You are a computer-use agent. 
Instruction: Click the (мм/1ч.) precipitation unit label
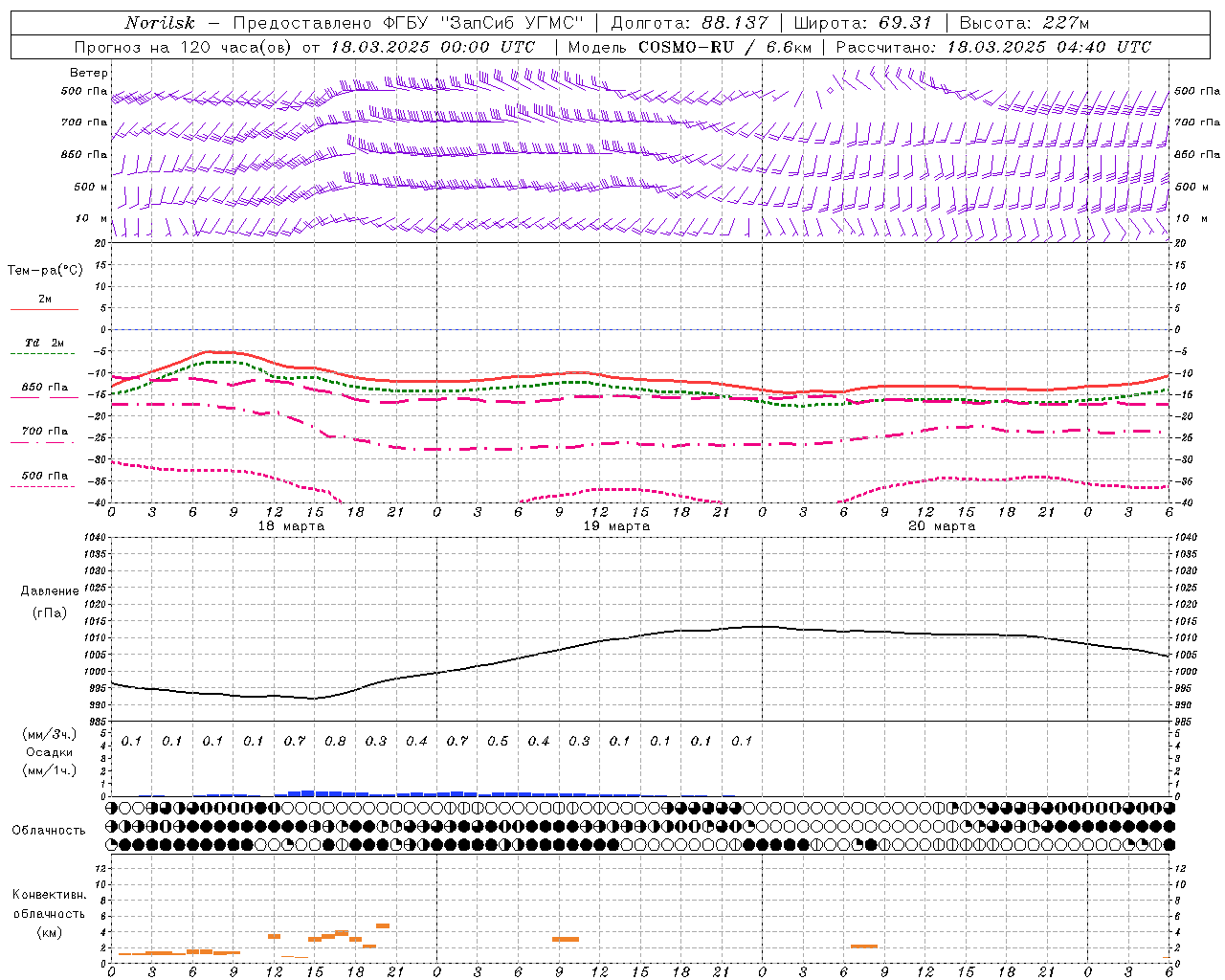[50, 770]
